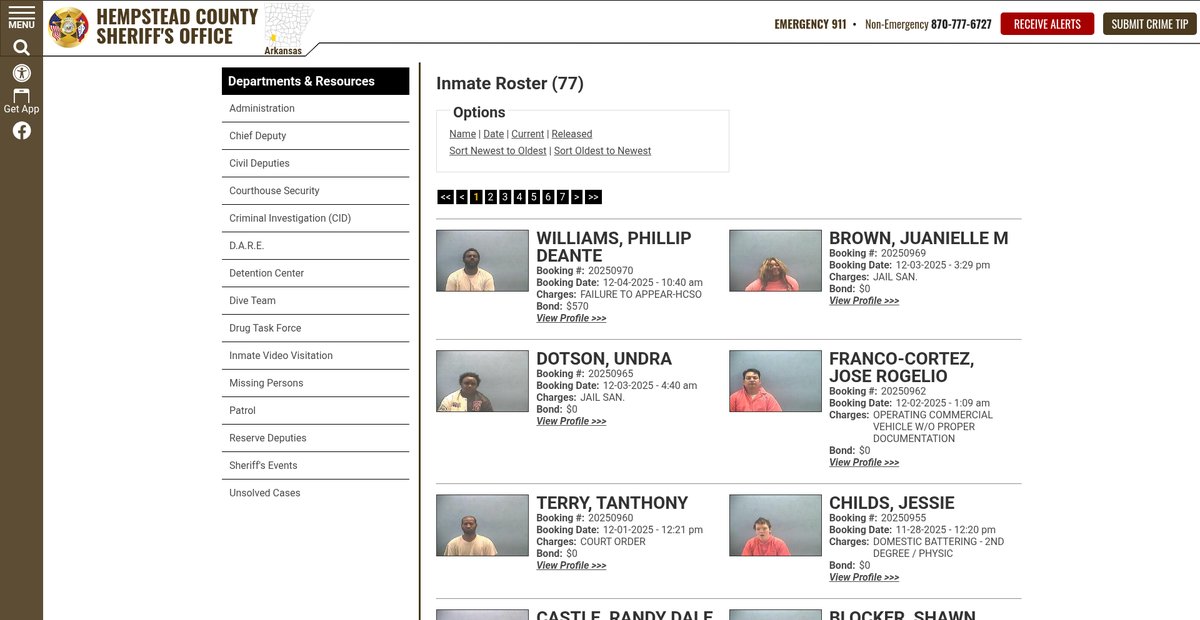
Task: Open Reserve Deputies page
Action: pyautogui.click(x=315, y=438)
